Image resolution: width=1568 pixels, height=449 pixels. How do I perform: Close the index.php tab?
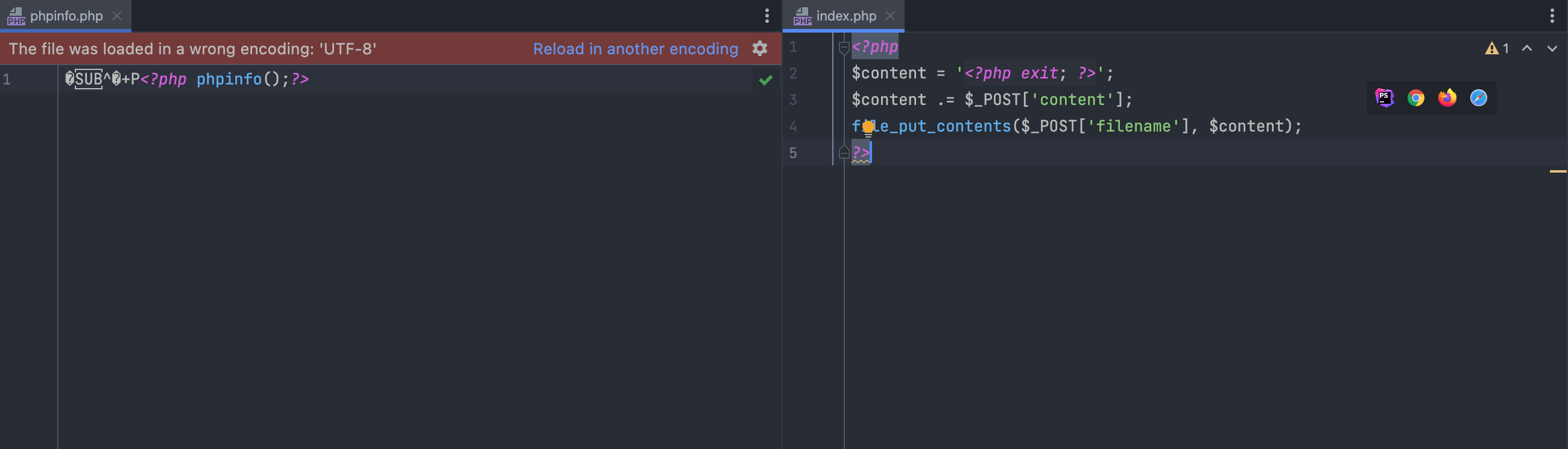890,16
